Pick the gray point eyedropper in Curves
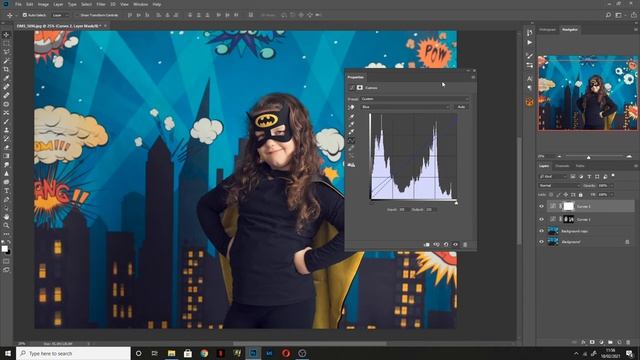 click(351, 124)
